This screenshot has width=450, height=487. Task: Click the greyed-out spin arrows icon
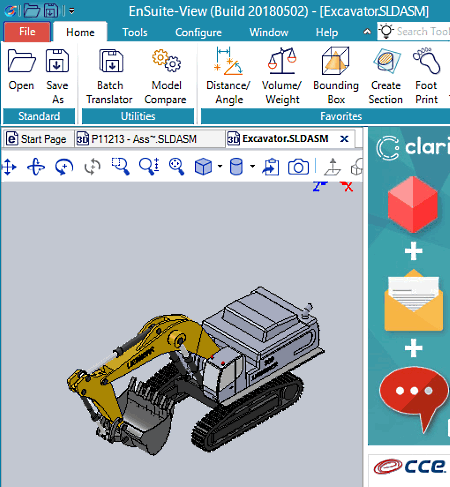92,166
